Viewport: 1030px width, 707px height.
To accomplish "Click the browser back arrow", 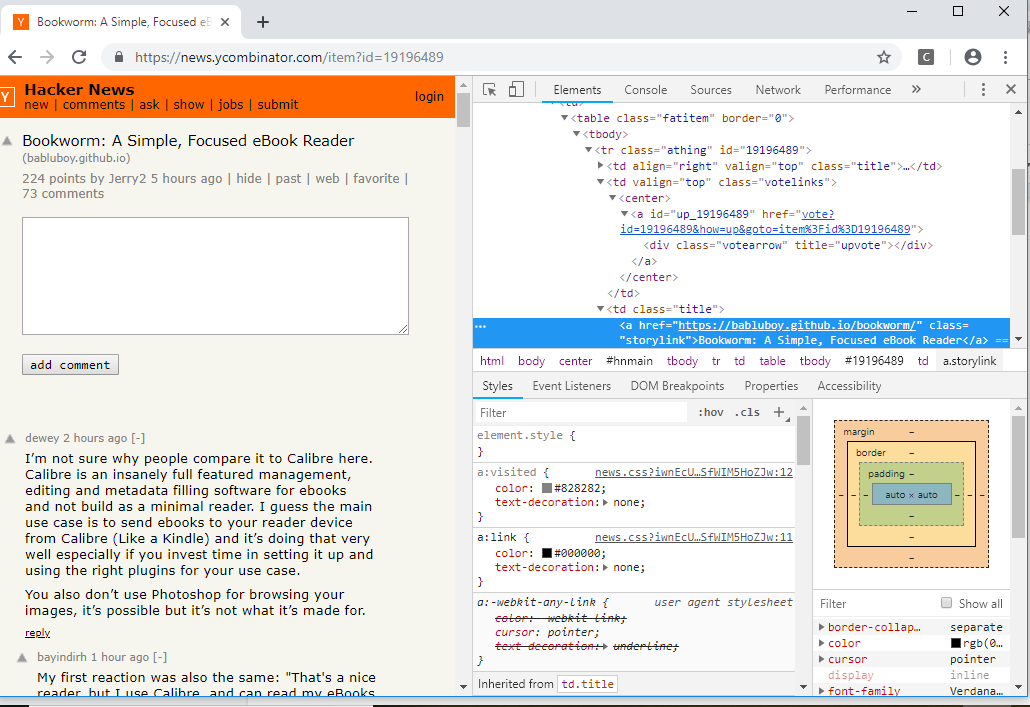I will coord(15,57).
